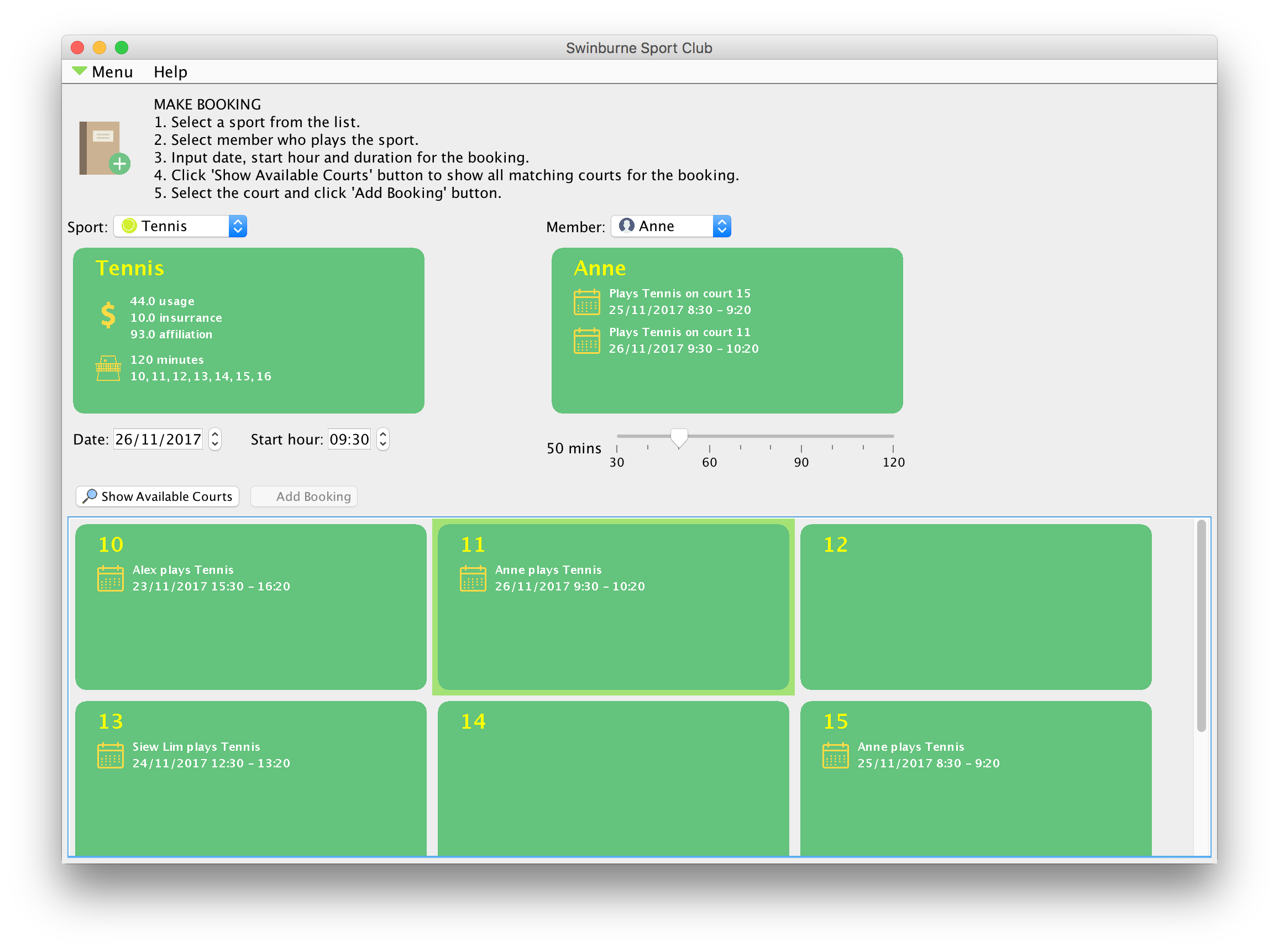
Task: Click calendar icon in court 15 card
Action: click(835, 756)
